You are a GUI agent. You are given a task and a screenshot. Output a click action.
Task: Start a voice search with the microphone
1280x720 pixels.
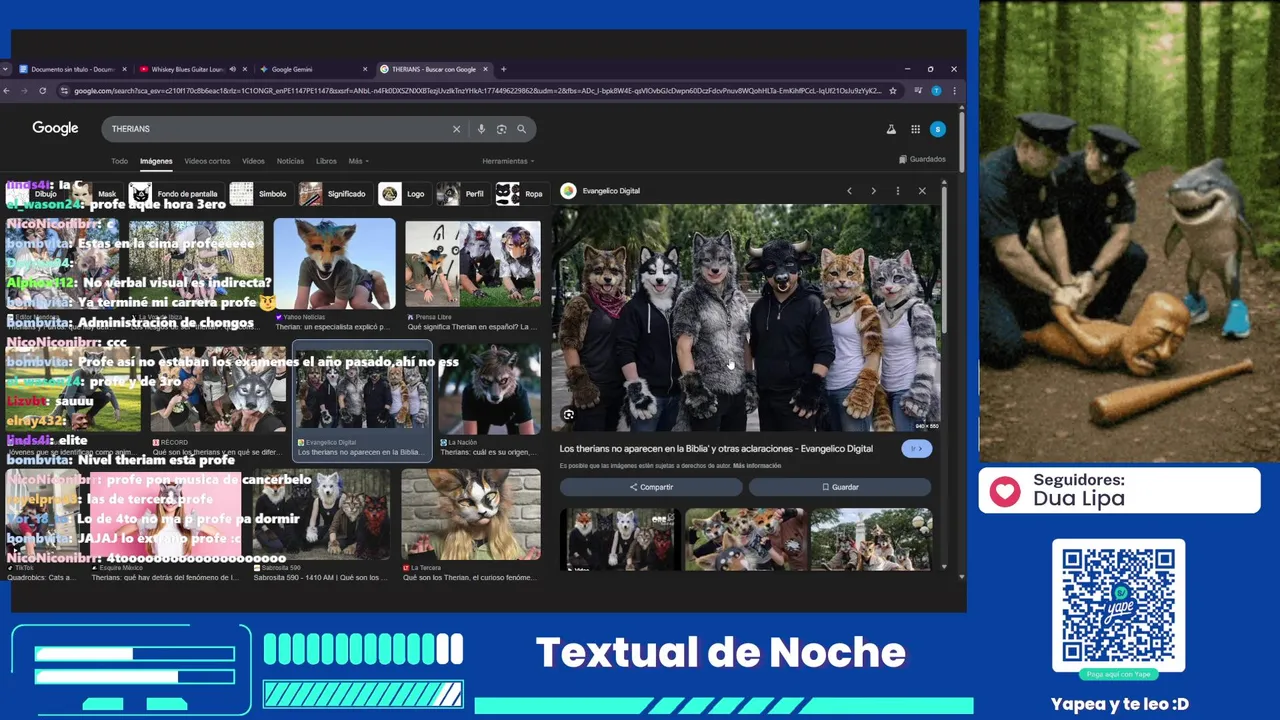tap(481, 129)
